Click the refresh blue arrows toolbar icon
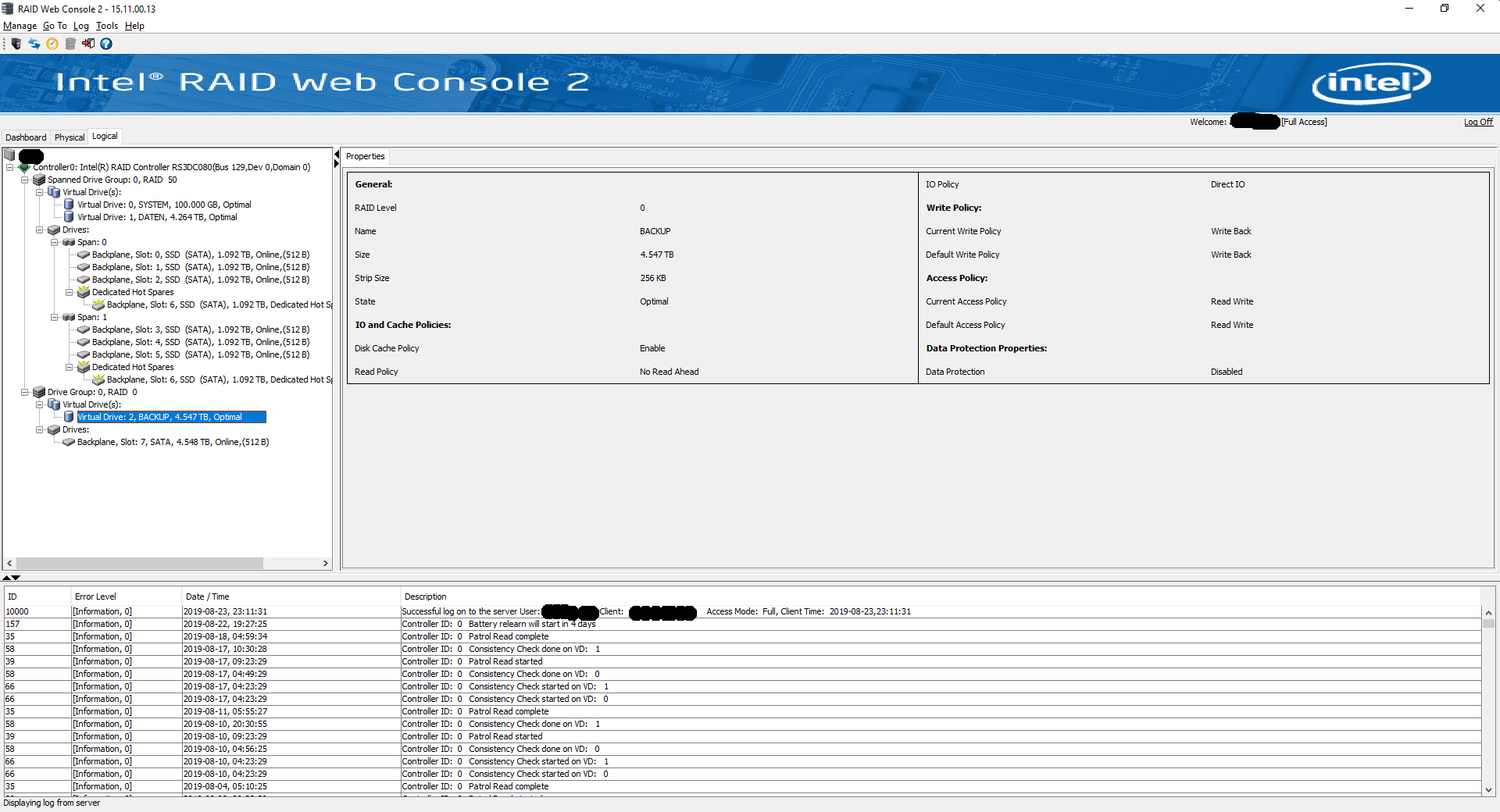Viewport: 1500px width, 812px height. [x=34, y=44]
